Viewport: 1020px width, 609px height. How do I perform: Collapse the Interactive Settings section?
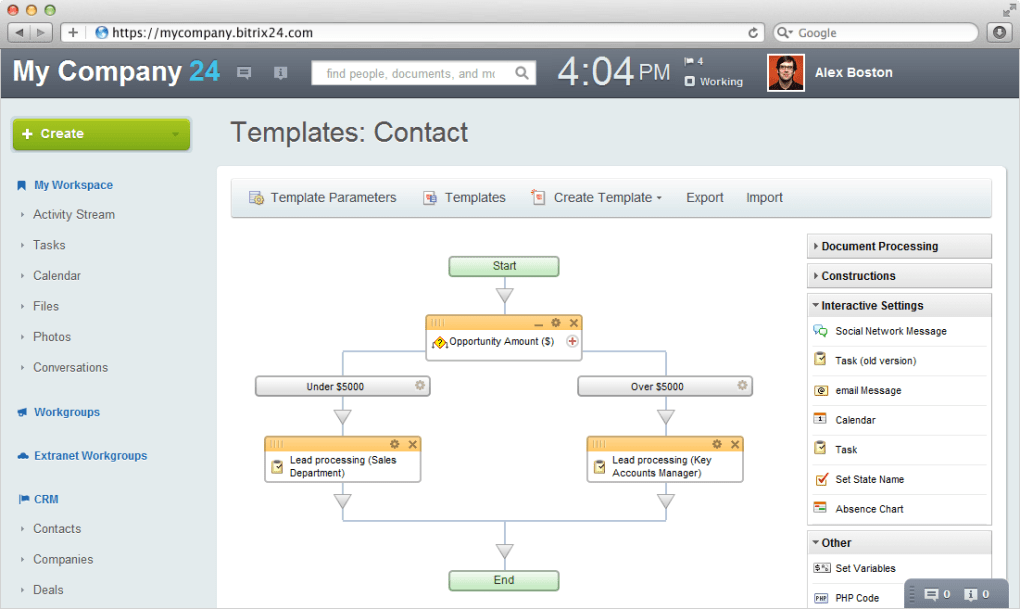872,306
